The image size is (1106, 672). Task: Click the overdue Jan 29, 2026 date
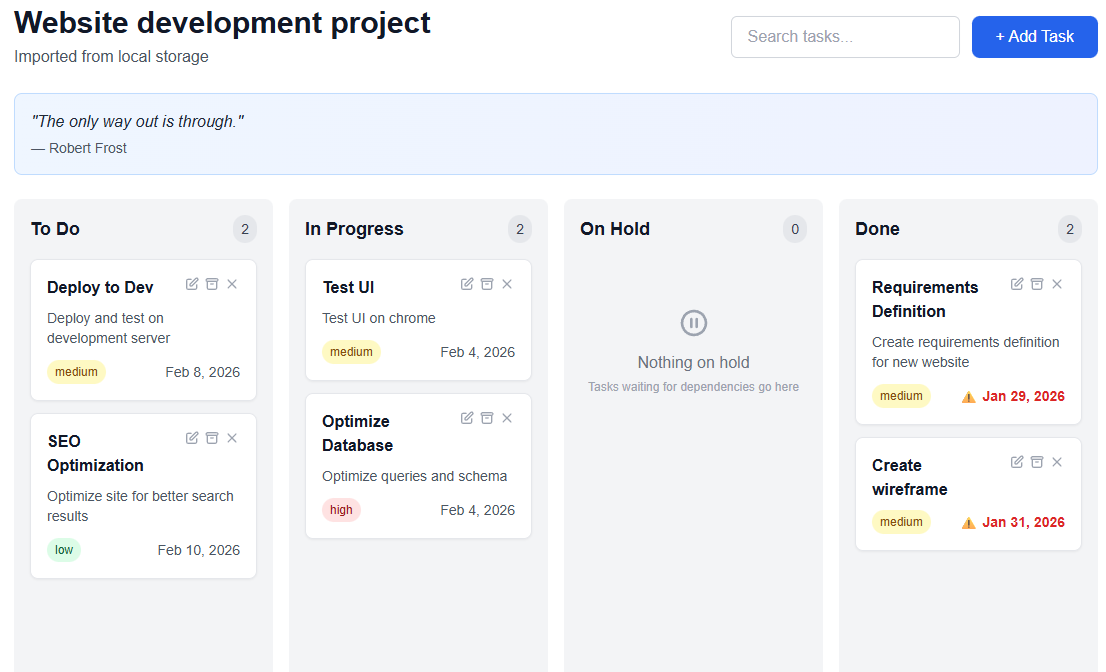[x=1023, y=396]
